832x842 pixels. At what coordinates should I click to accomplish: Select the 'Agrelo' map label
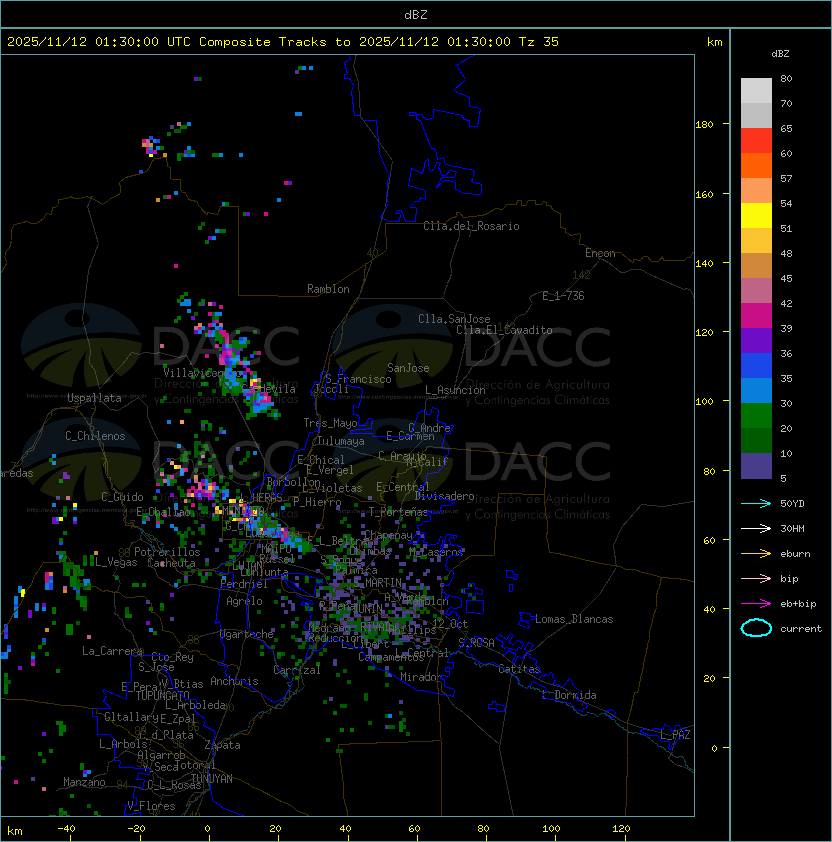tap(244, 601)
